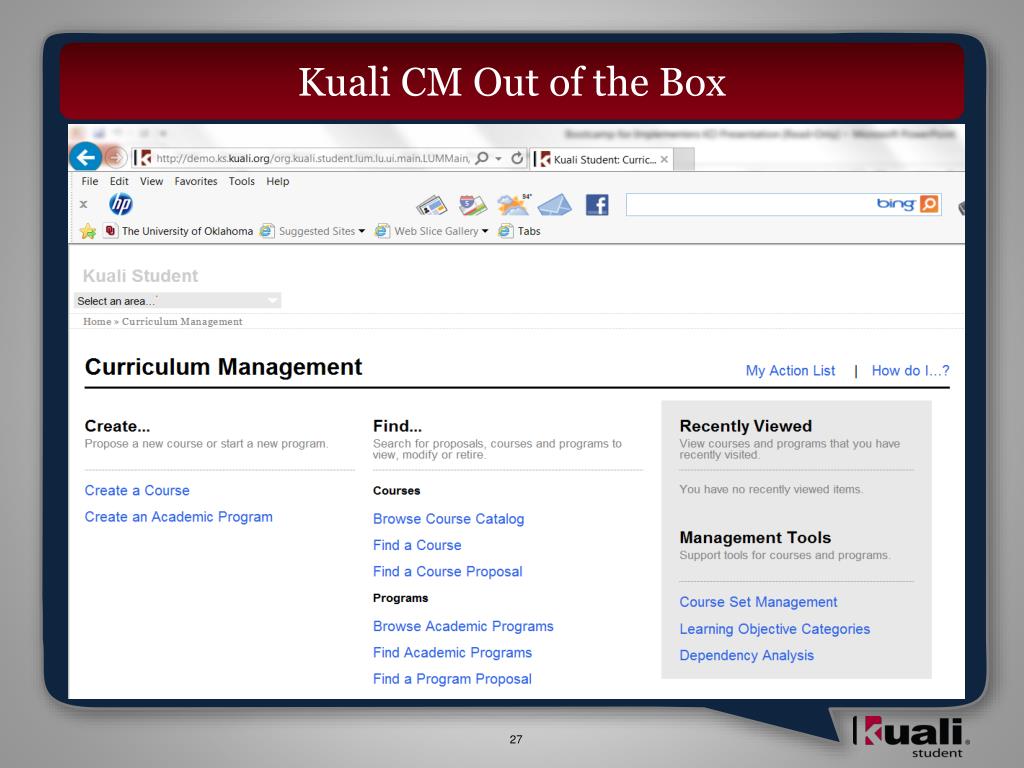Open the My Action List link
1024x768 pixels.
pyautogui.click(x=790, y=371)
